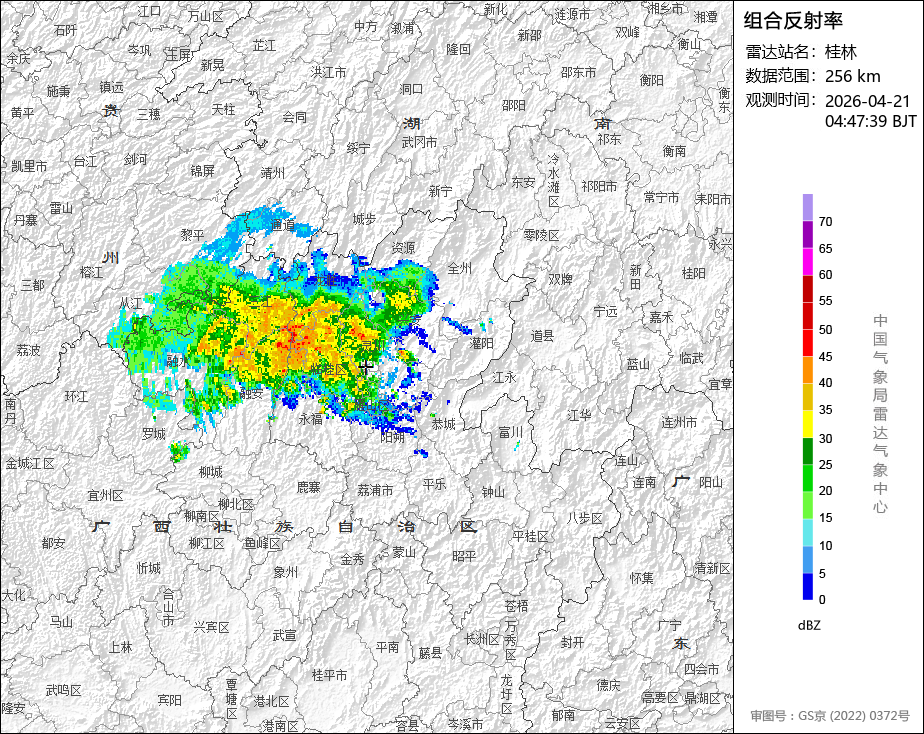Click the 榕江 label on the map

coord(92,272)
